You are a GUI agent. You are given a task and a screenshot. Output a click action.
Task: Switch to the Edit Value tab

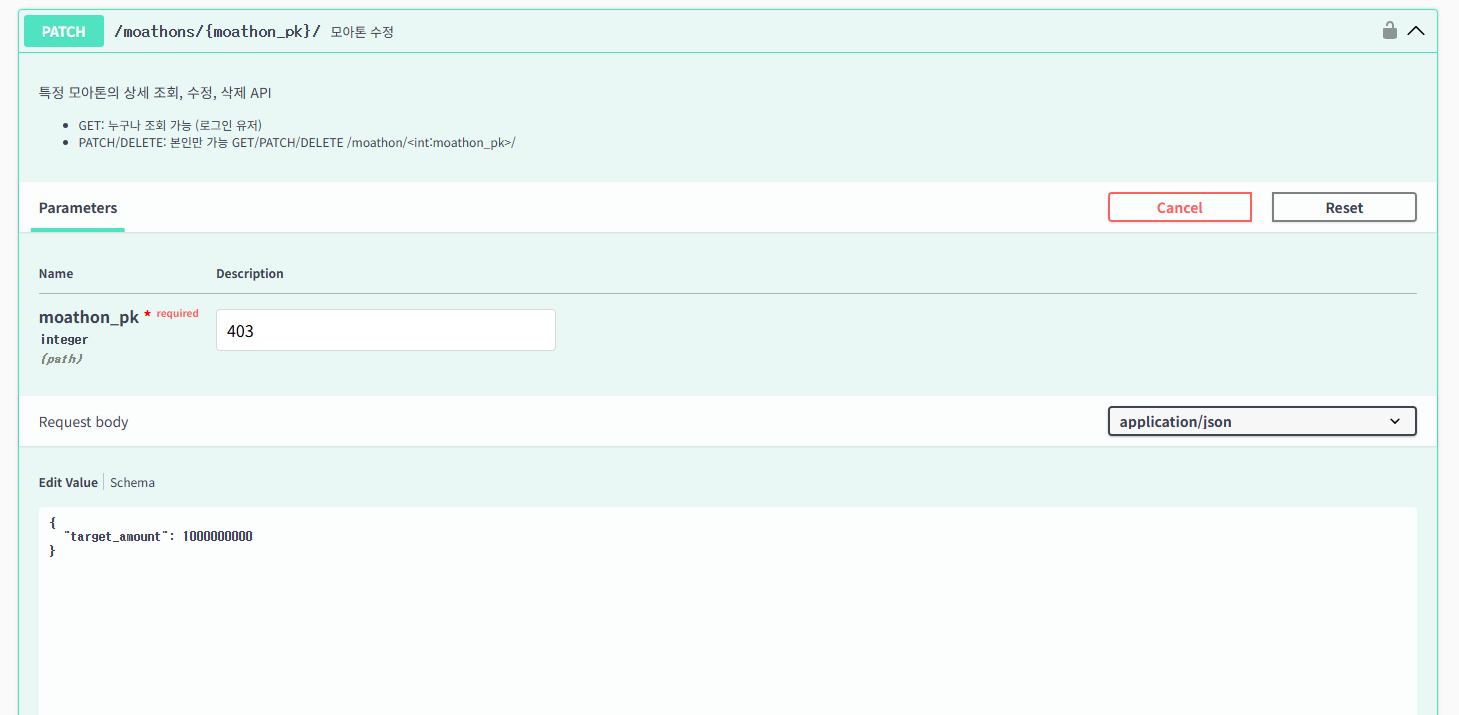tap(68, 482)
